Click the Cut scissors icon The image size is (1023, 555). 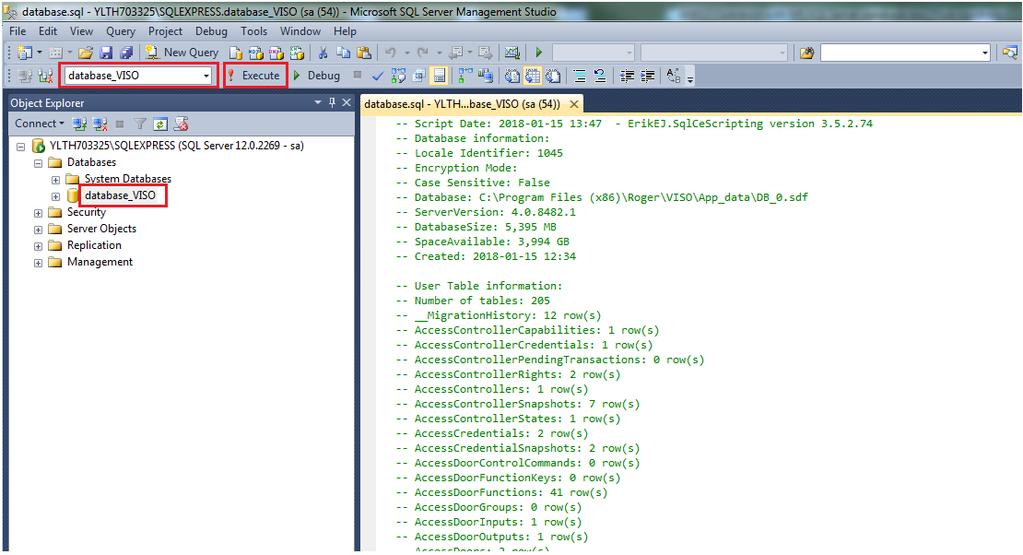[322, 53]
